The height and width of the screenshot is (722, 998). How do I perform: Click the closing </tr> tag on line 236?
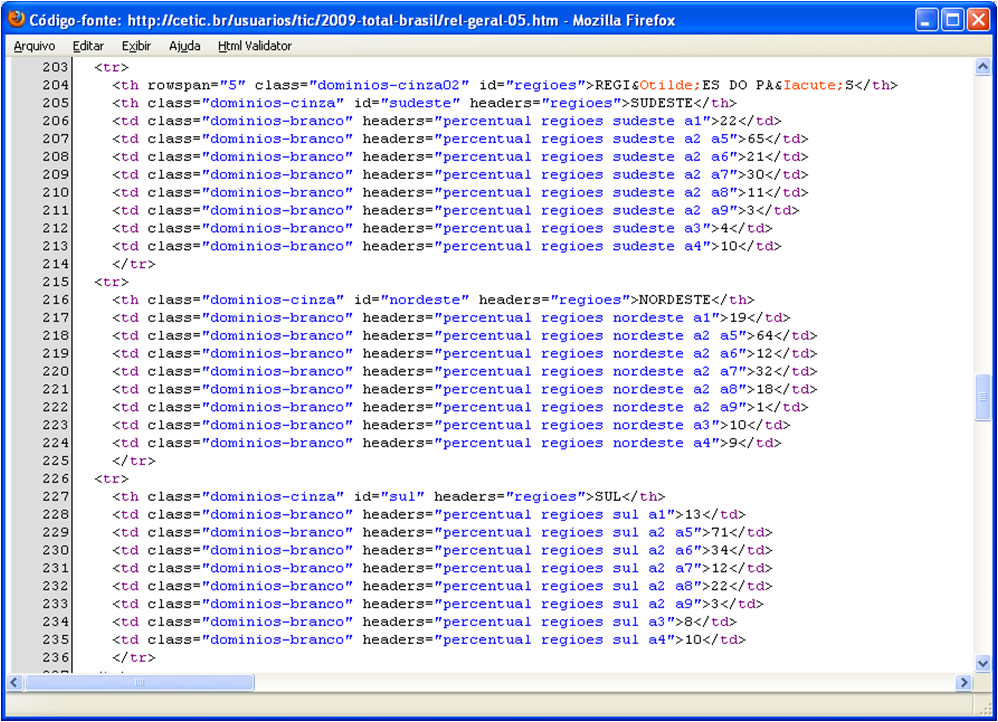coord(134,656)
